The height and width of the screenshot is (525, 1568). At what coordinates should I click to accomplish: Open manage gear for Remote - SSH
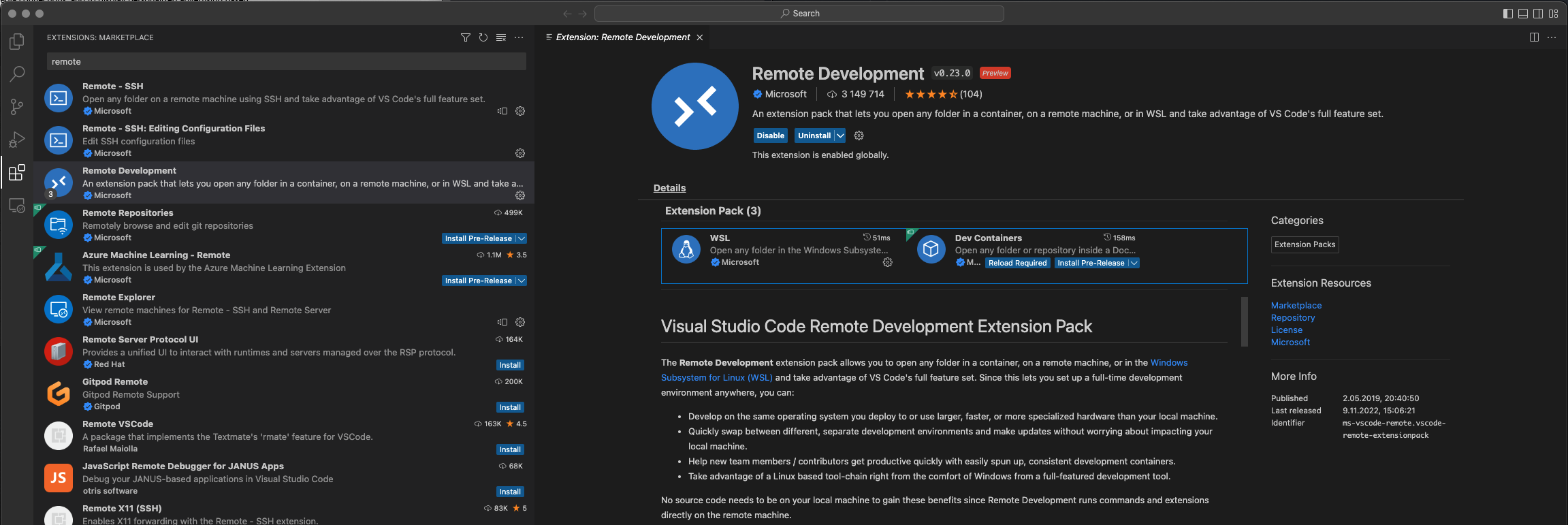point(520,111)
